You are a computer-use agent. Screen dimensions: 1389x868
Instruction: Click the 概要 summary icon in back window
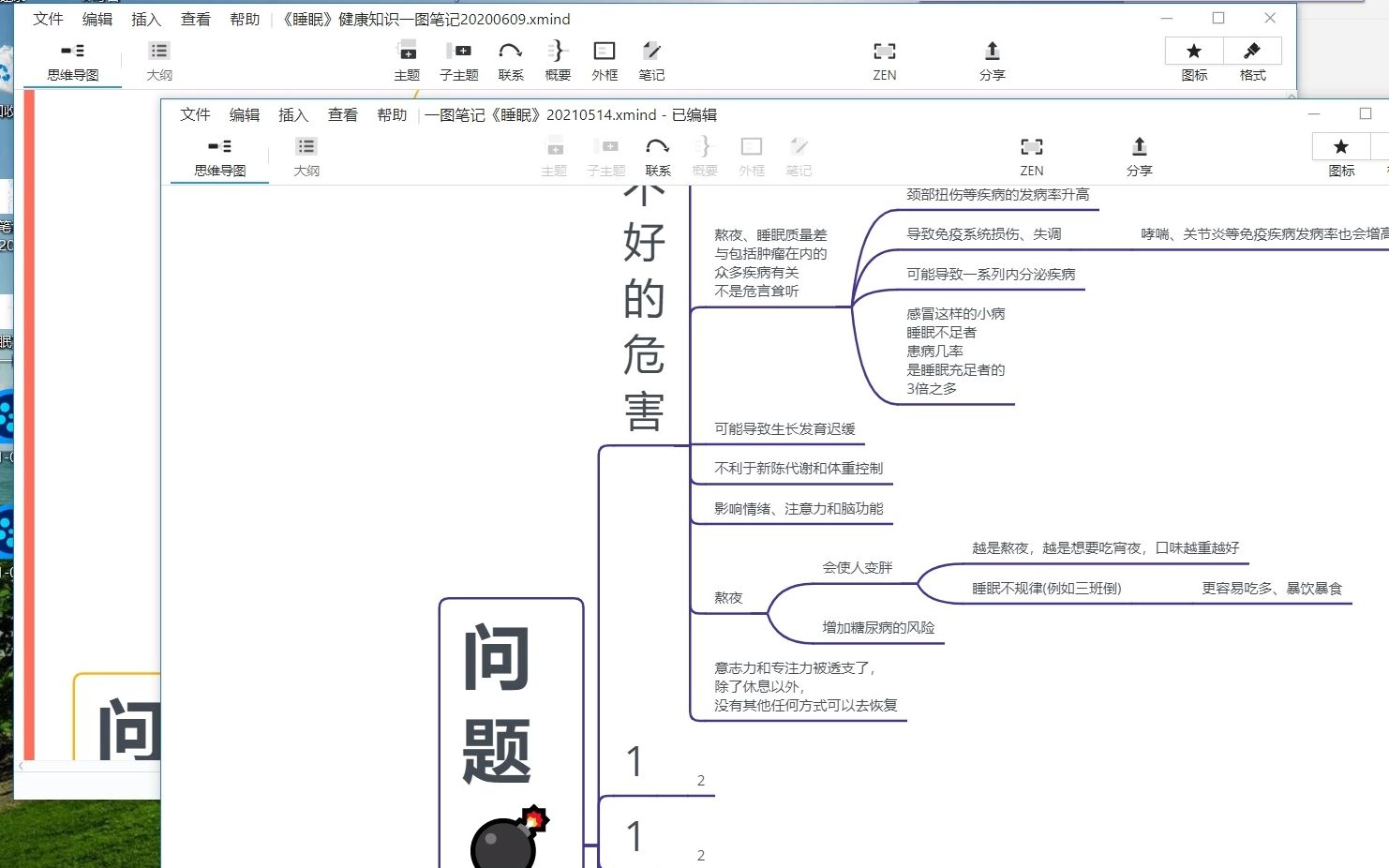coord(558,61)
